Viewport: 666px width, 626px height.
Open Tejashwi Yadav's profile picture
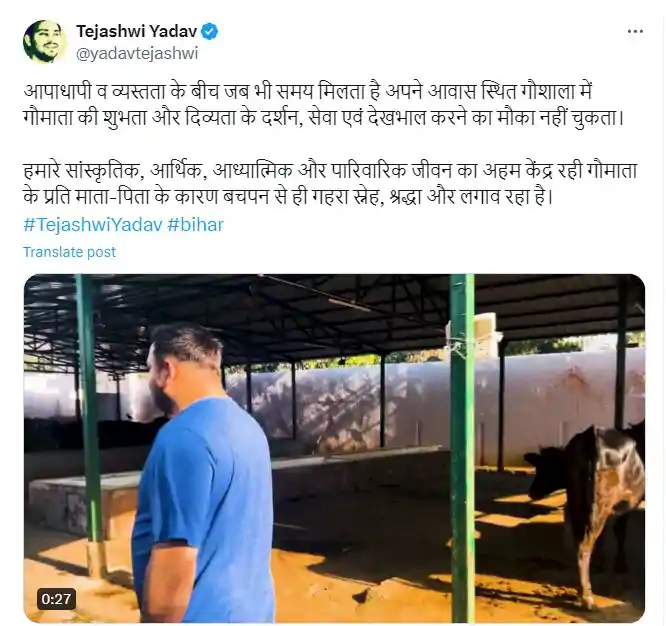pyautogui.click(x=45, y=42)
